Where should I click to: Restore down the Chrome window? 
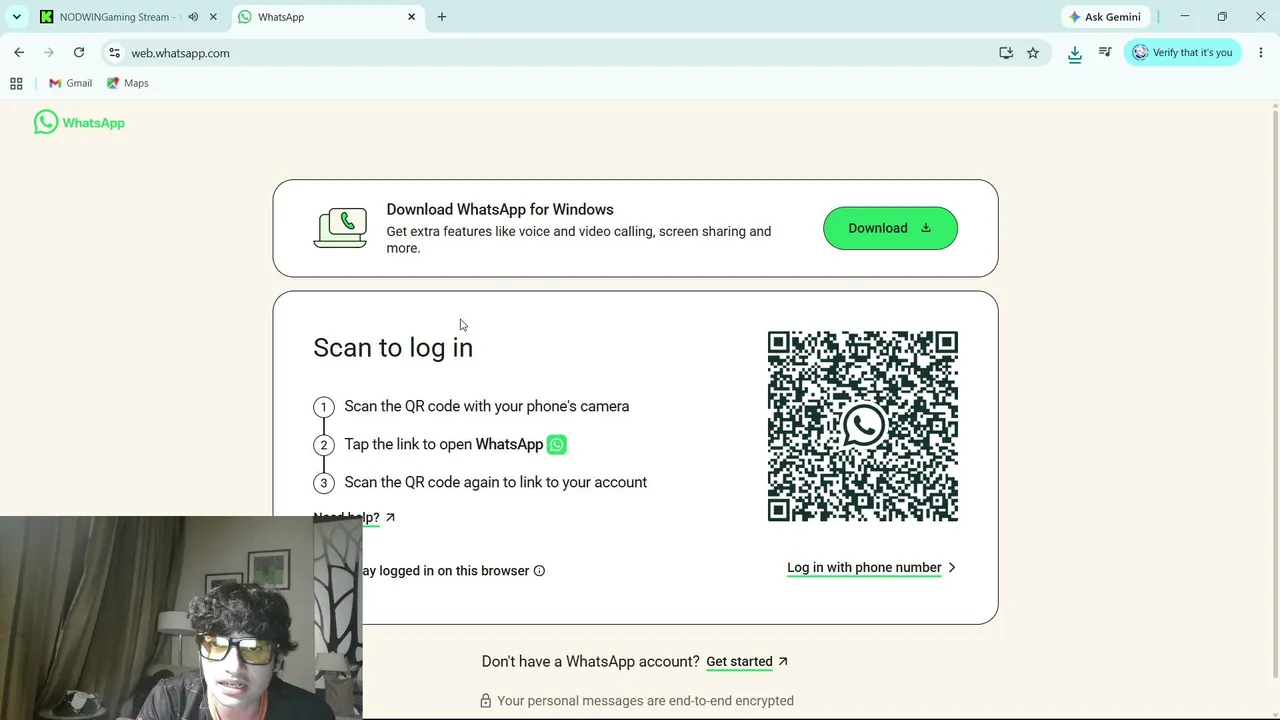pyautogui.click(x=1222, y=17)
